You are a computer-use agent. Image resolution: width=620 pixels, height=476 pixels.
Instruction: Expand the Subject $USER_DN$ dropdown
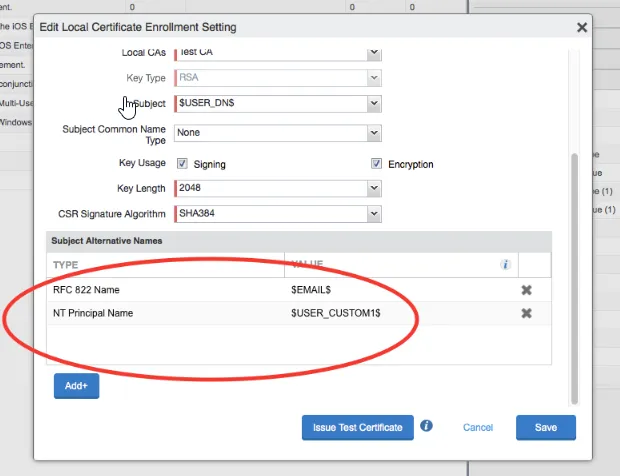[278, 103]
